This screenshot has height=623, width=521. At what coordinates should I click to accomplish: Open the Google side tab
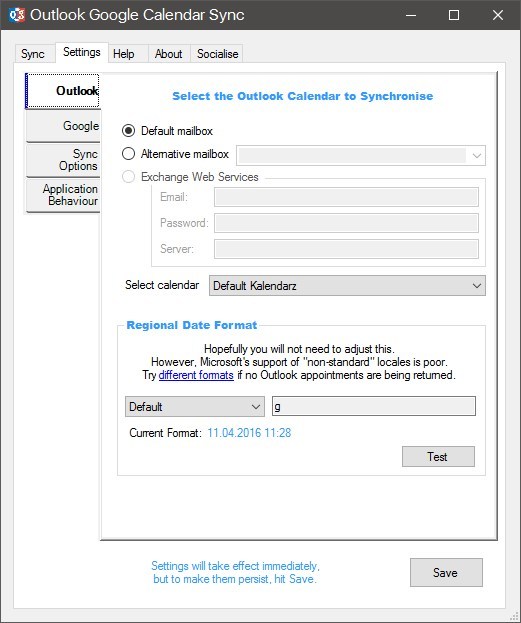[63, 126]
